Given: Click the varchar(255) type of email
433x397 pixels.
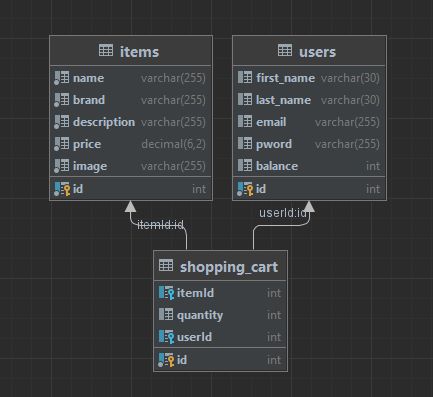Looking at the screenshot, I should pos(347,122).
